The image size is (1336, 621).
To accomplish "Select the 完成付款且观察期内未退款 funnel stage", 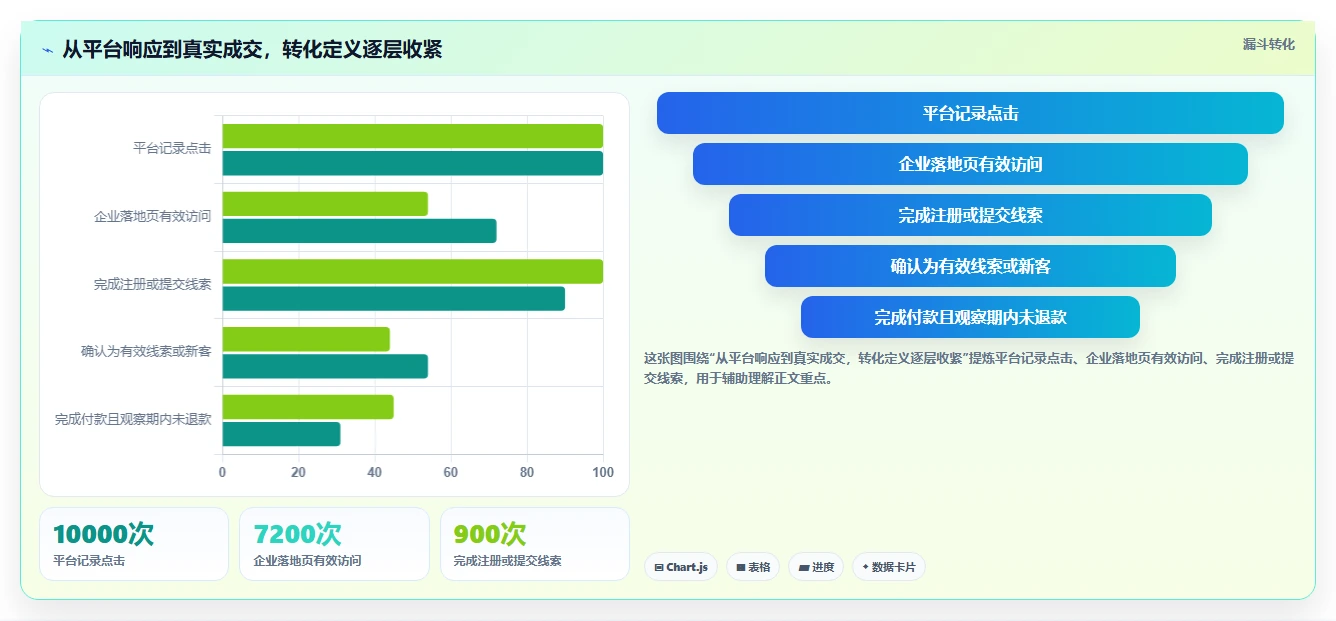I will click(970, 317).
